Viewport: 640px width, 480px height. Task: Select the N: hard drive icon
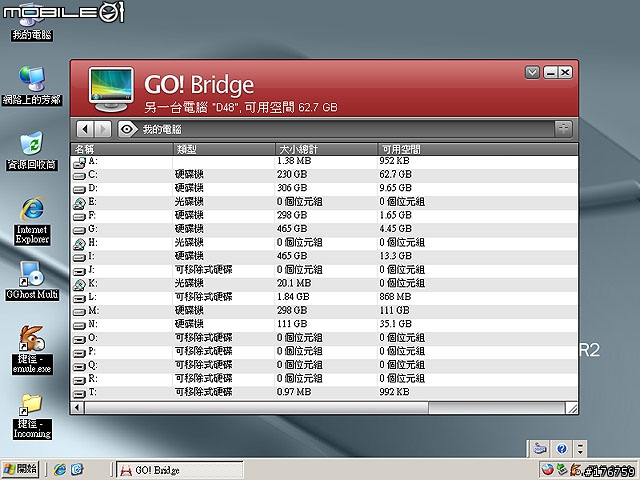coord(79,326)
